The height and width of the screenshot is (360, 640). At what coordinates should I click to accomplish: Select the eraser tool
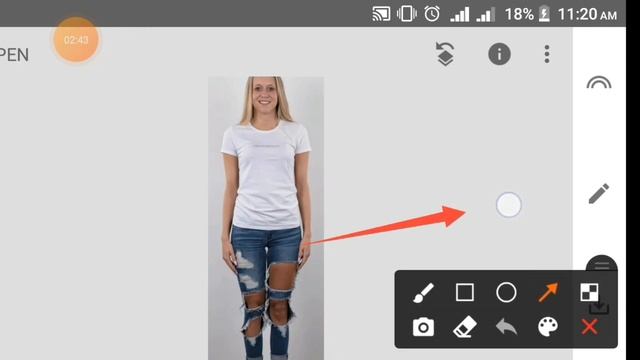tap(465, 327)
